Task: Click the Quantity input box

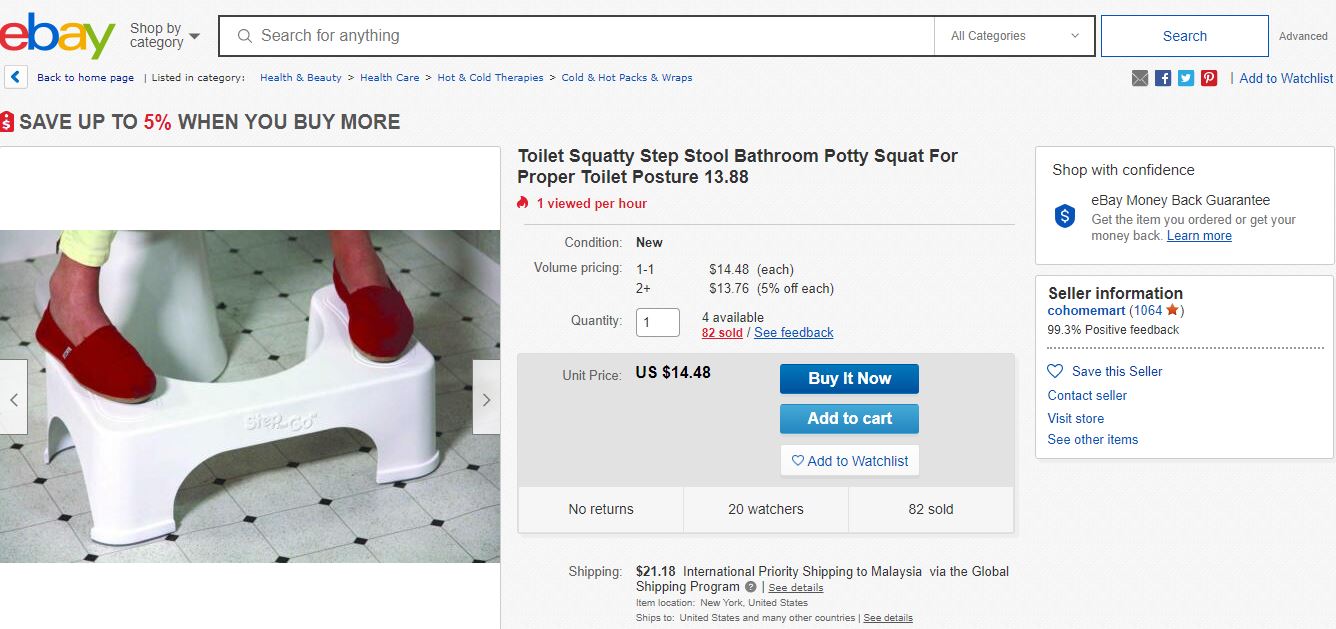Action: pos(657,322)
